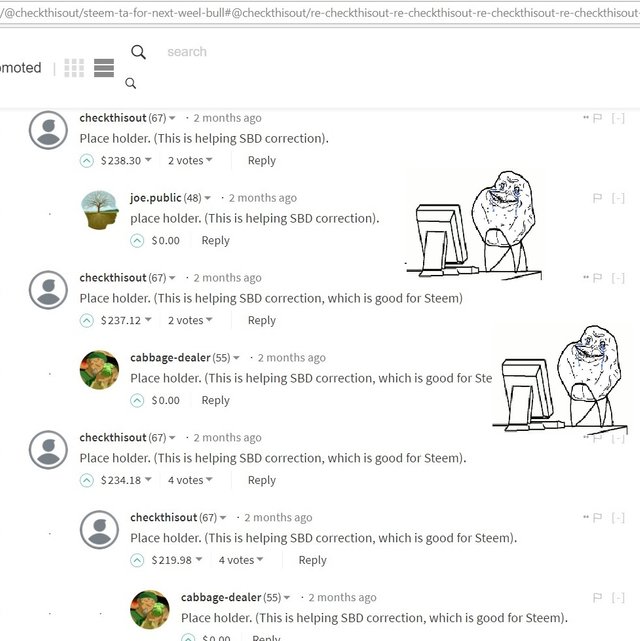Reply to joe.public's comment

pyautogui.click(x=215, y=240)
